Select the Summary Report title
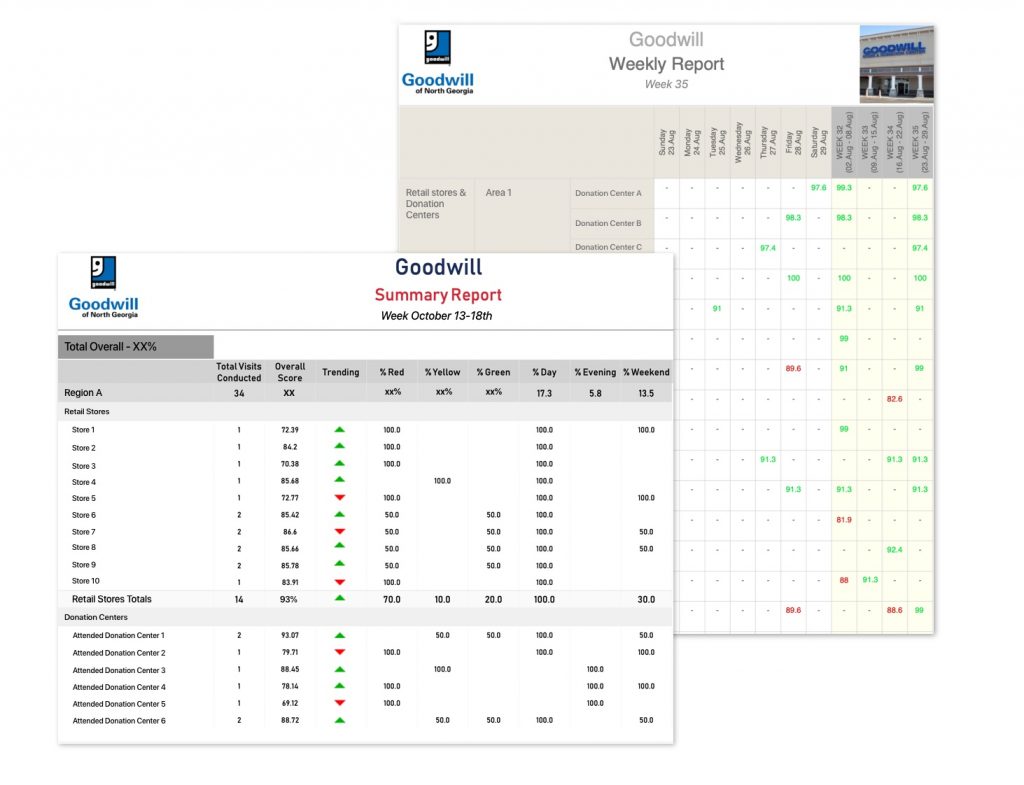The height and width of the screenshot is (785, 1024). pos(437,295)
